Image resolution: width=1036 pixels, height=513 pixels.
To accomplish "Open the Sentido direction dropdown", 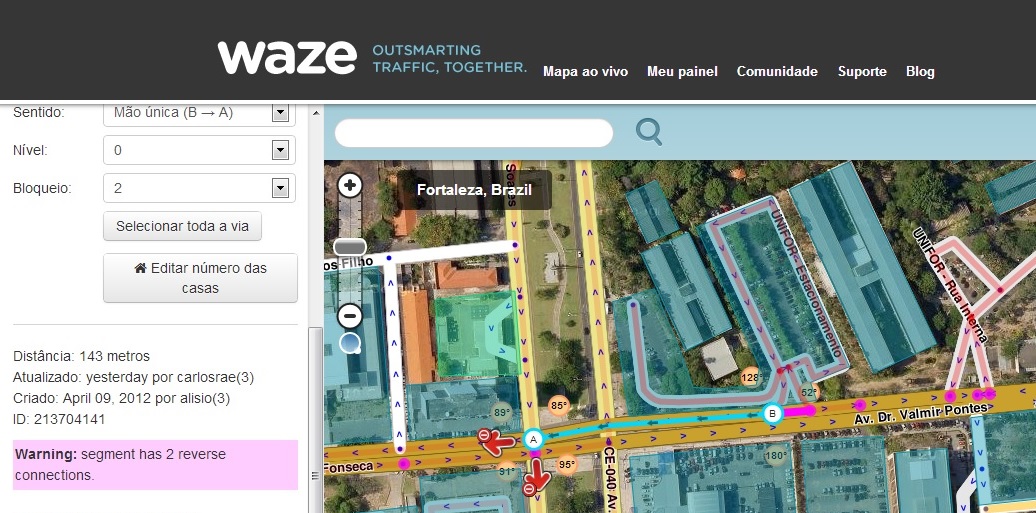I will click(200, 112).
